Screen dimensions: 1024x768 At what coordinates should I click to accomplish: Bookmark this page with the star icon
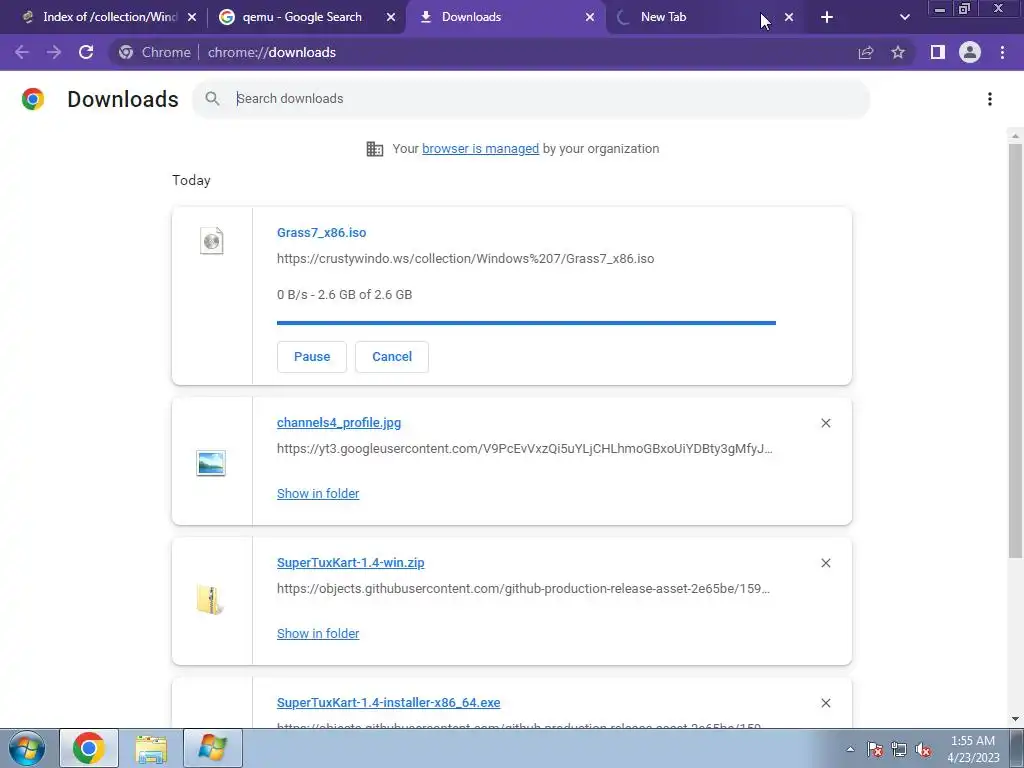click(x=898, y=52)
